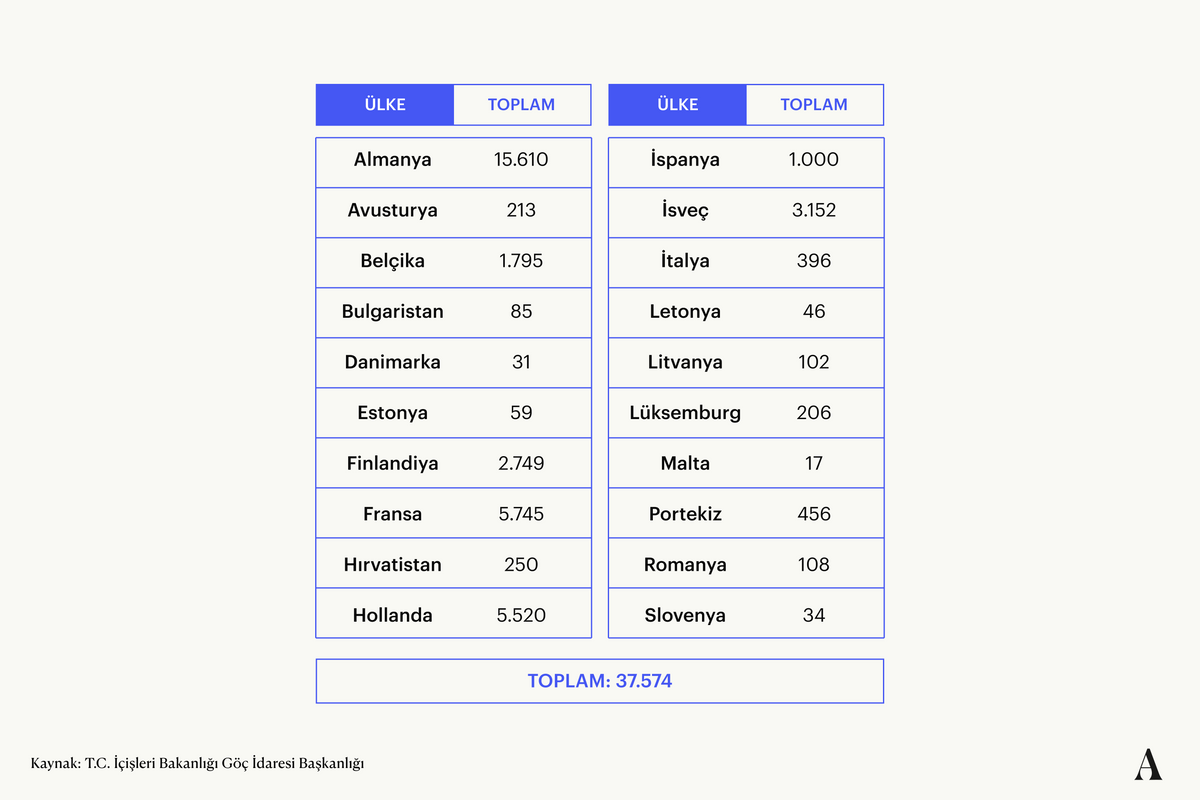Select the Malta value 17
1200x800 pixels.
[x=814, y=463]
